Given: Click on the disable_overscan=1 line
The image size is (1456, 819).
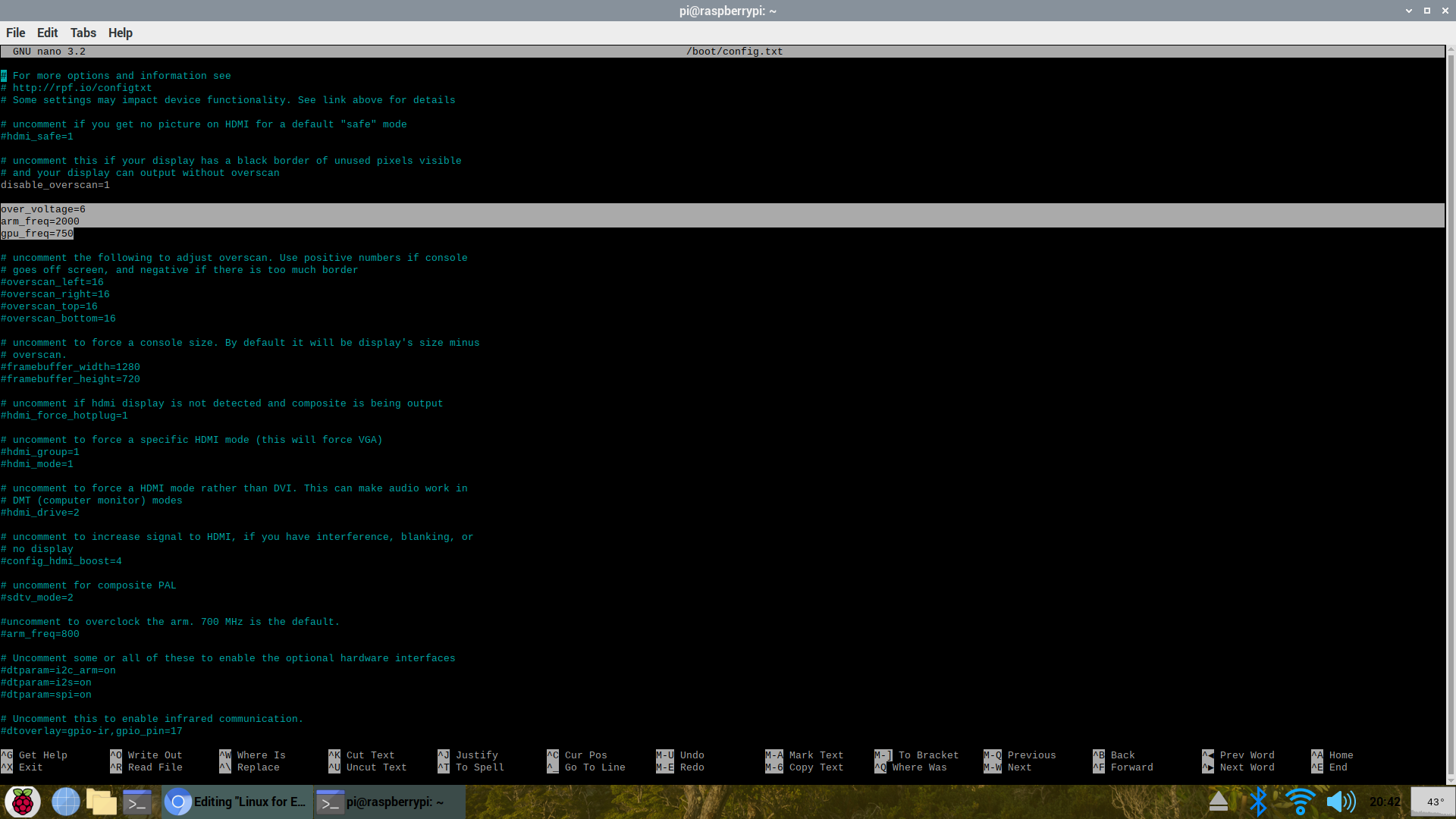Looking at the screenshot, I should pos(55,185).
